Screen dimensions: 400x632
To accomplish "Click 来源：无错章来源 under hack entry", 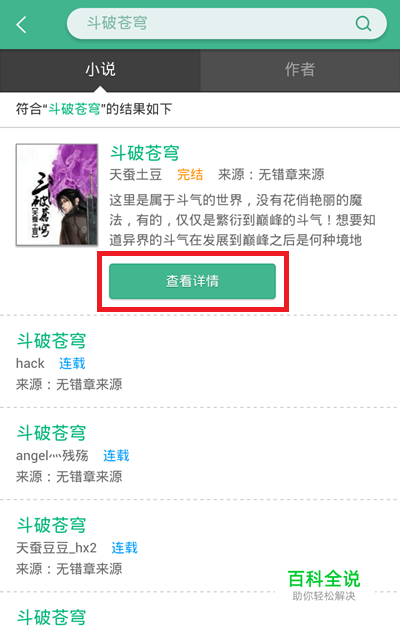I will (69, 385).
